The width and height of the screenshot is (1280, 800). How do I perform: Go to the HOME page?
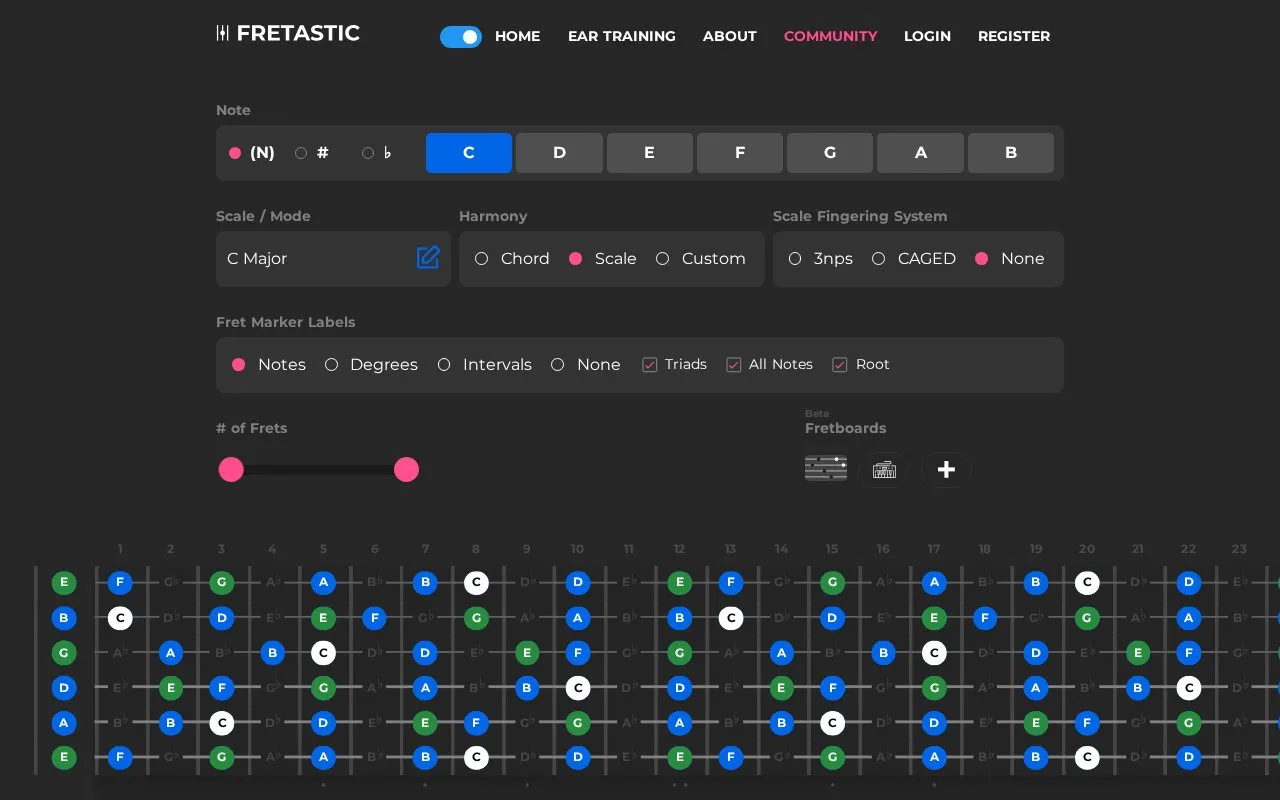(517, 36)
